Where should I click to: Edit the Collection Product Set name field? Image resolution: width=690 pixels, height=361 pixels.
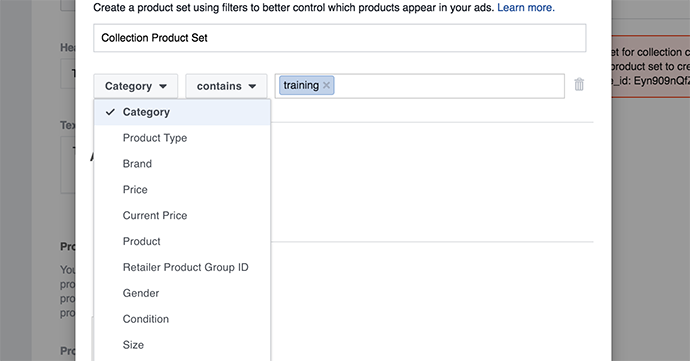click(340, 38)
